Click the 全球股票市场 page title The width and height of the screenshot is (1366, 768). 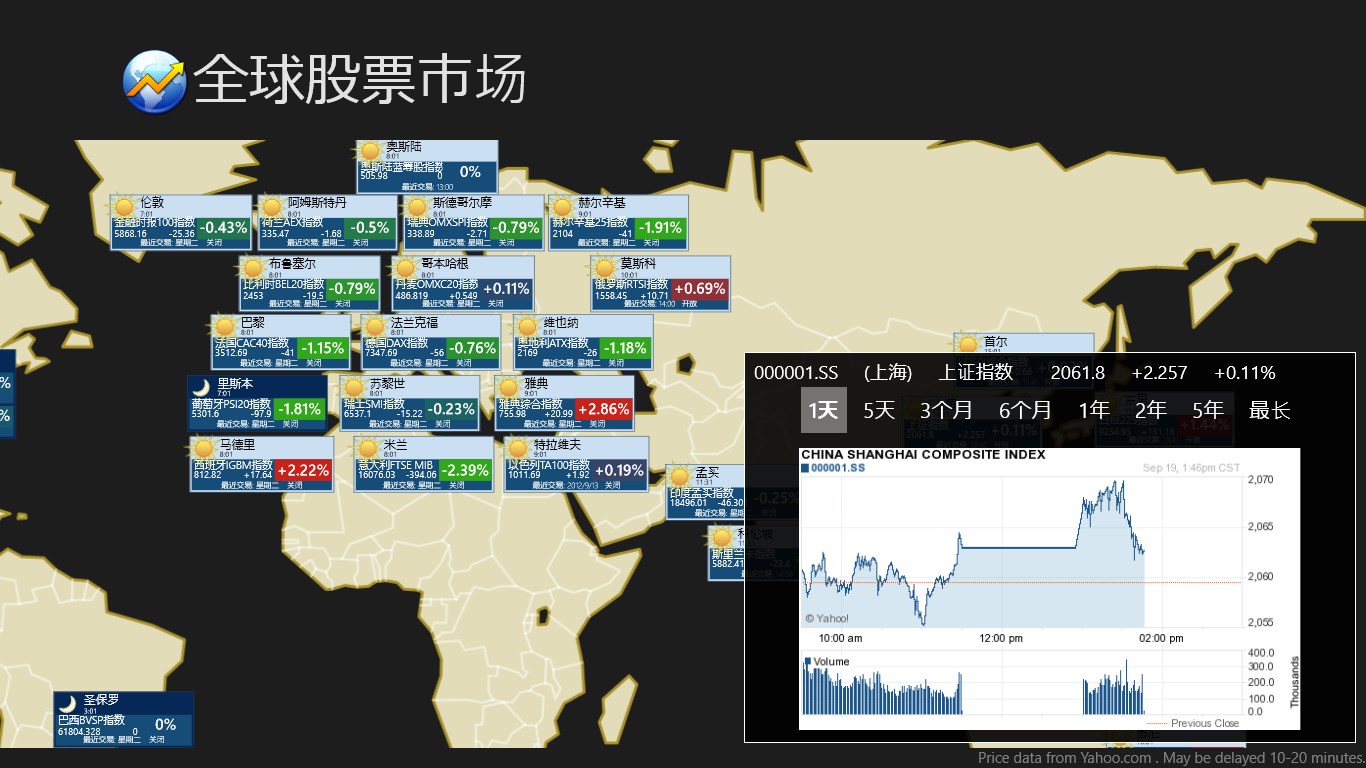[360, 80]
